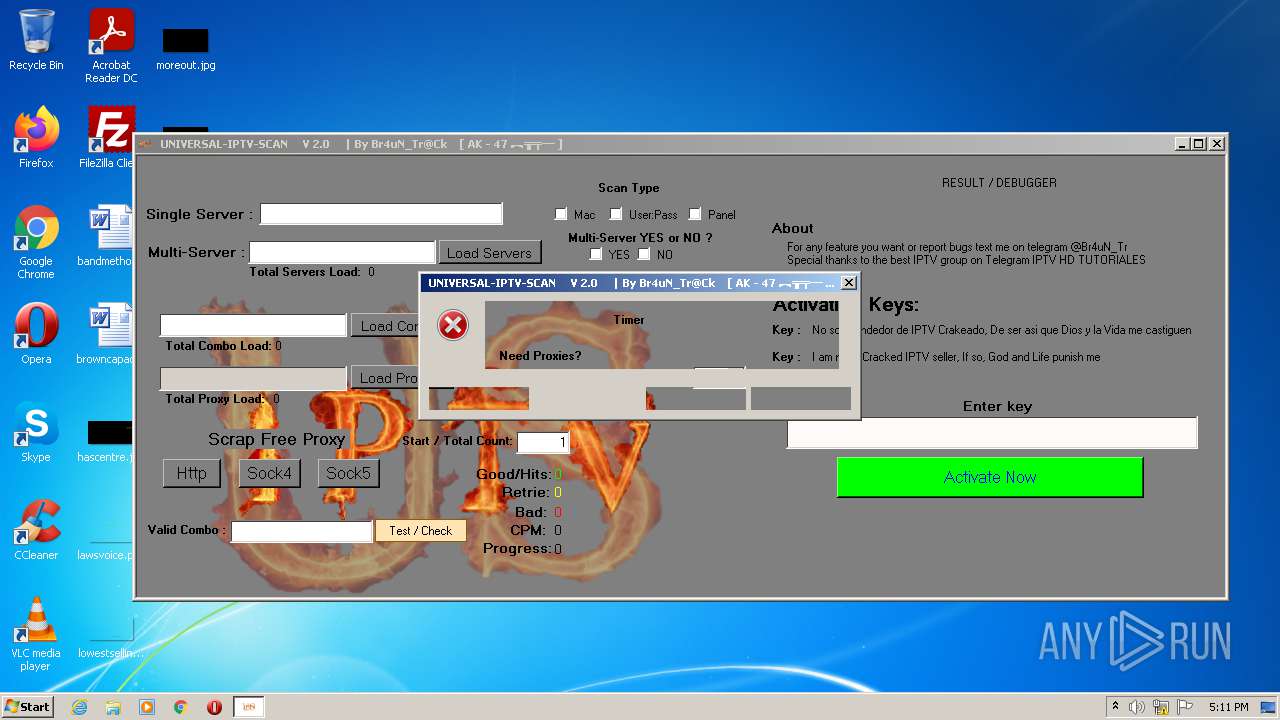The width and height of the screenshot is (1280, 720).
Task: Focus the Single Server input field
Action: 381,214
